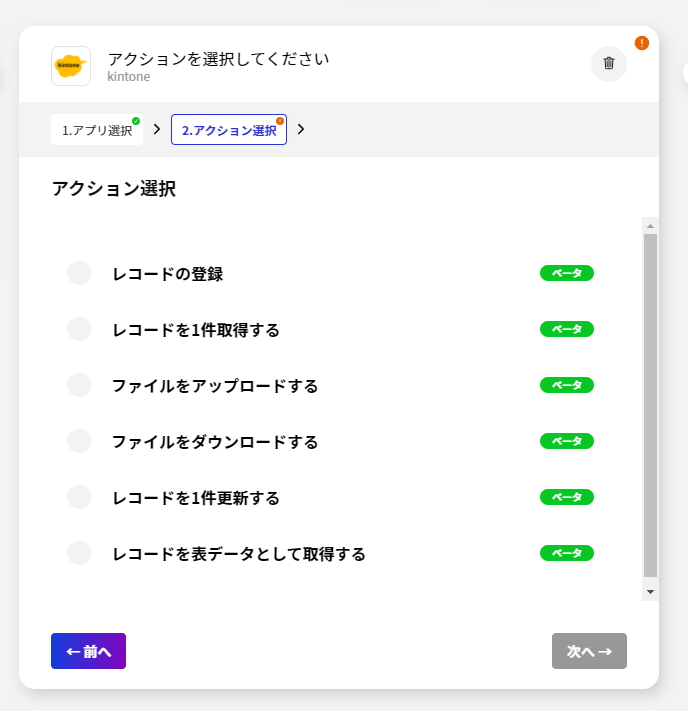
Task: Click the action list scrollbar thumb
Action: [x=650, y=405]
